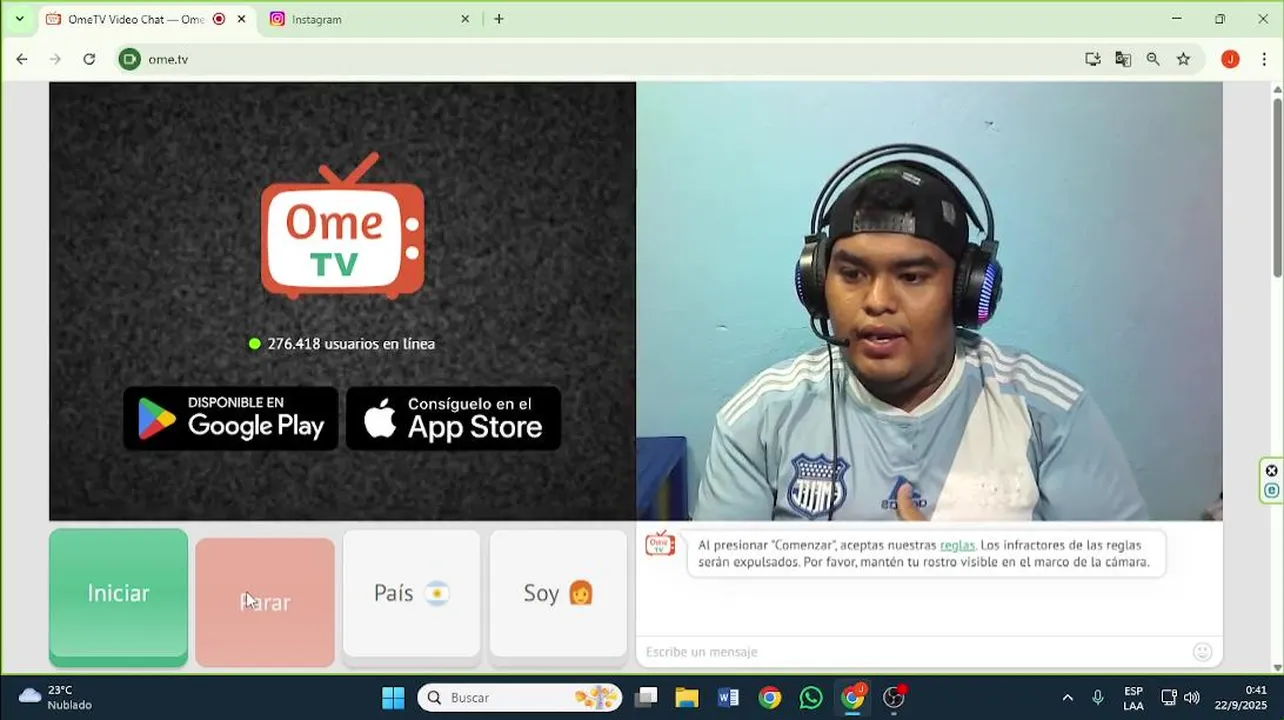
Task: Open WhatsApp from taskbar
Action: click(x=811, y=697)
